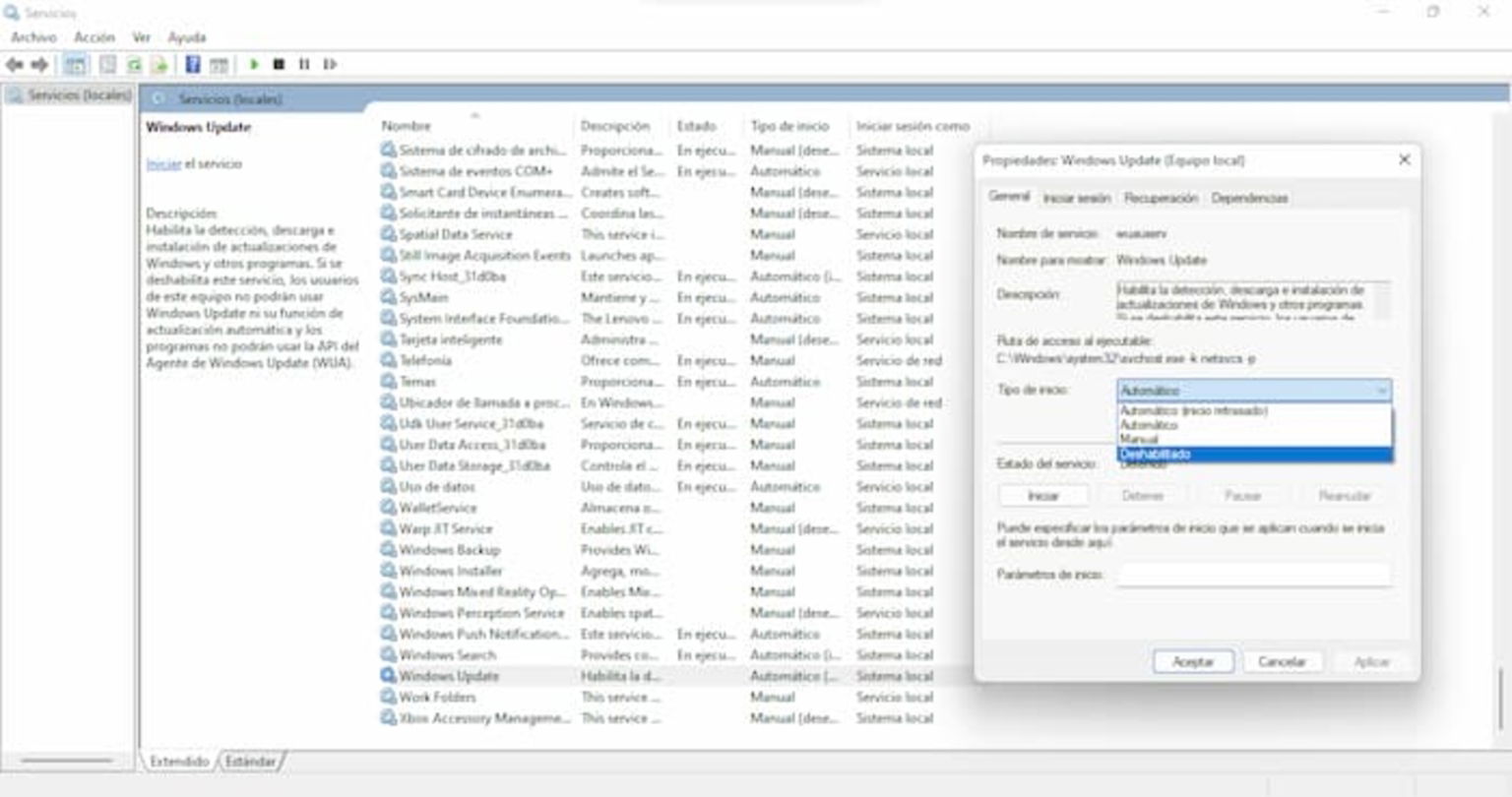Viewport: 1512px width, 797px height.
Task: Select the Windows Installer service icon
Action: click(x=389, y=571)
